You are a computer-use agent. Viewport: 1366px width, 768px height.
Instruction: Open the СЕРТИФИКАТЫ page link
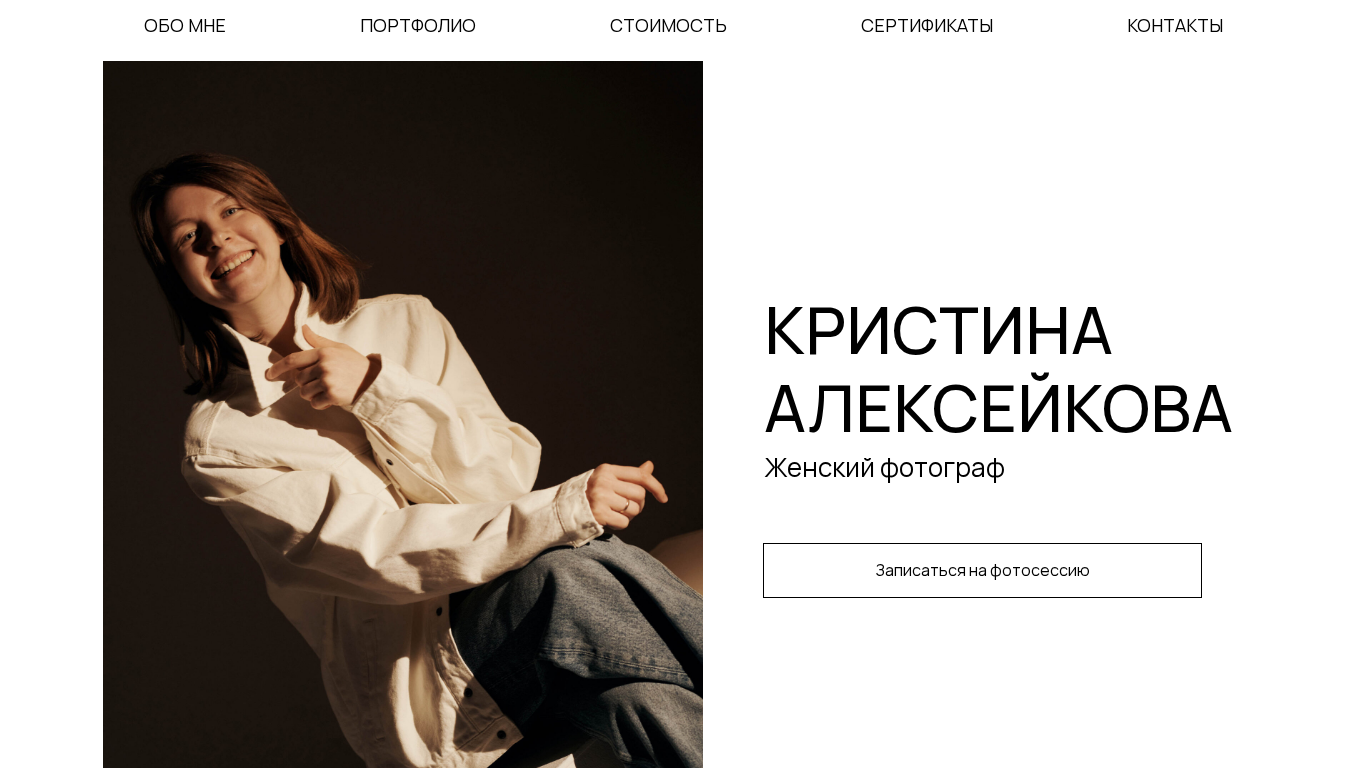click(927, 26)
